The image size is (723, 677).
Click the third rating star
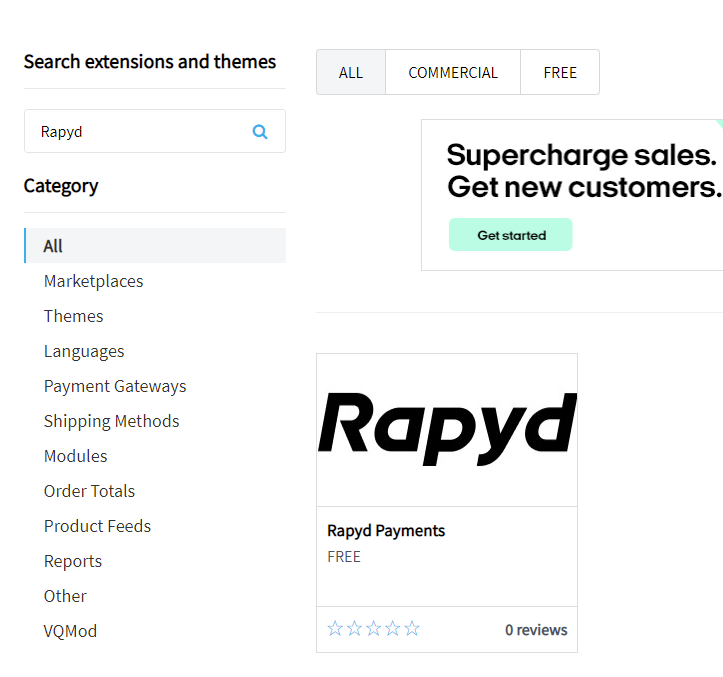pos(373,629)
